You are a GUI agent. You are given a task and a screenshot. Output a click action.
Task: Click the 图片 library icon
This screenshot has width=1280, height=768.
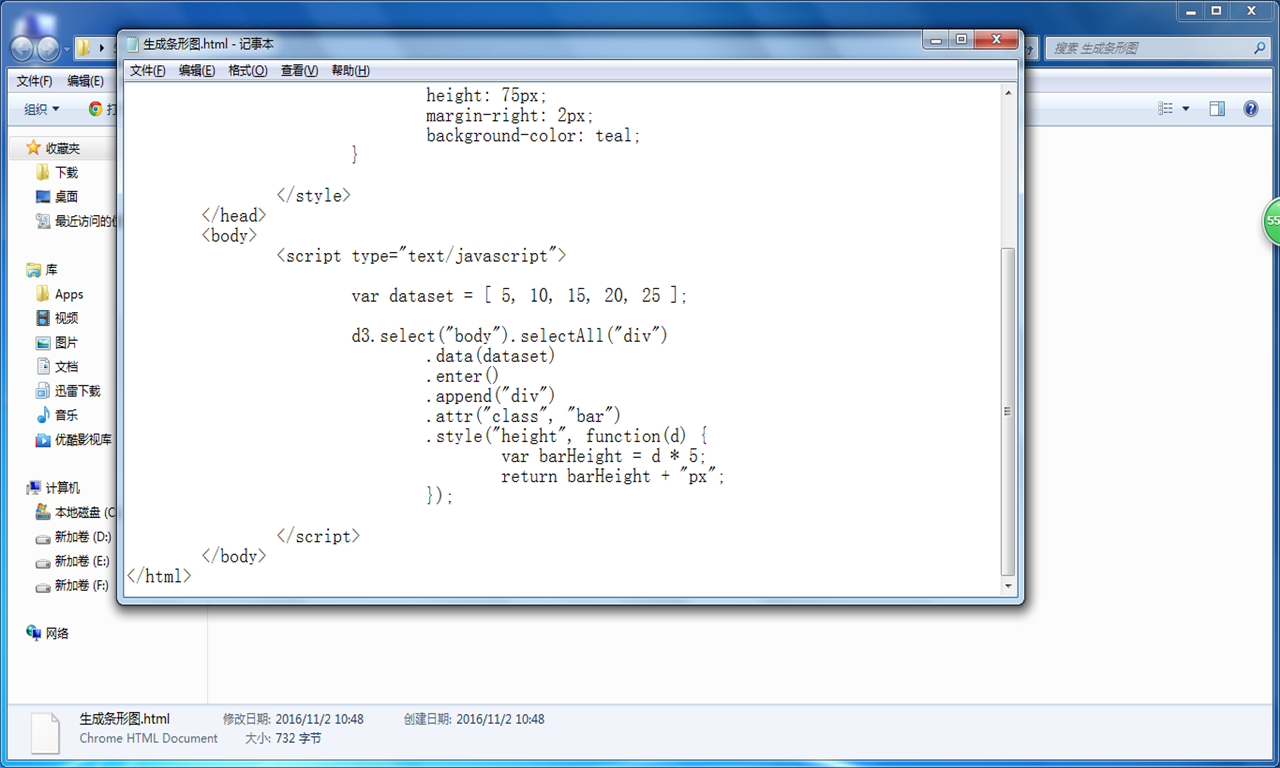pos(43,342)
